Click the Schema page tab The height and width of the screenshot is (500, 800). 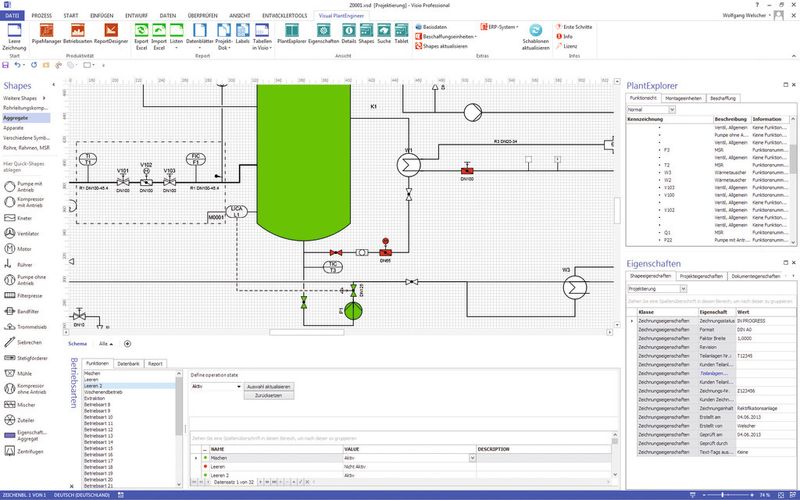[x=78, y=344]
